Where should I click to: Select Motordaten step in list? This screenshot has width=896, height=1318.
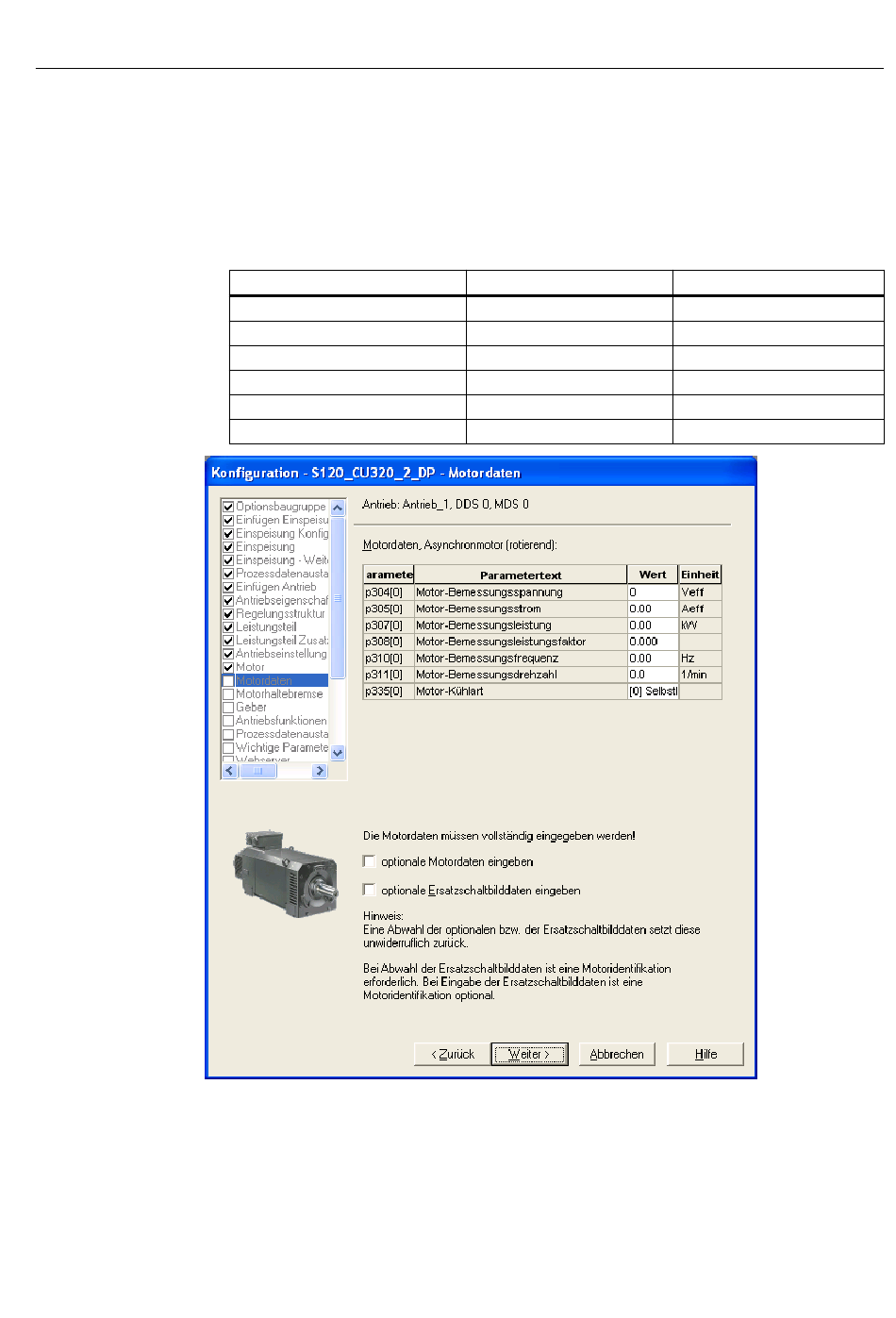click(x=264, y=680)
